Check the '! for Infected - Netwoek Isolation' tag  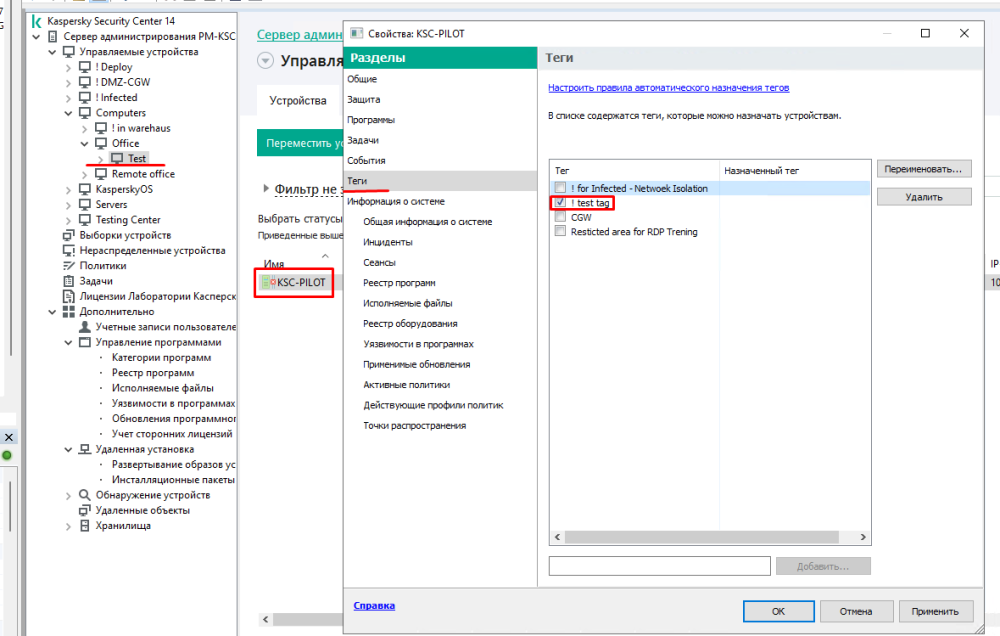(560, 188)
